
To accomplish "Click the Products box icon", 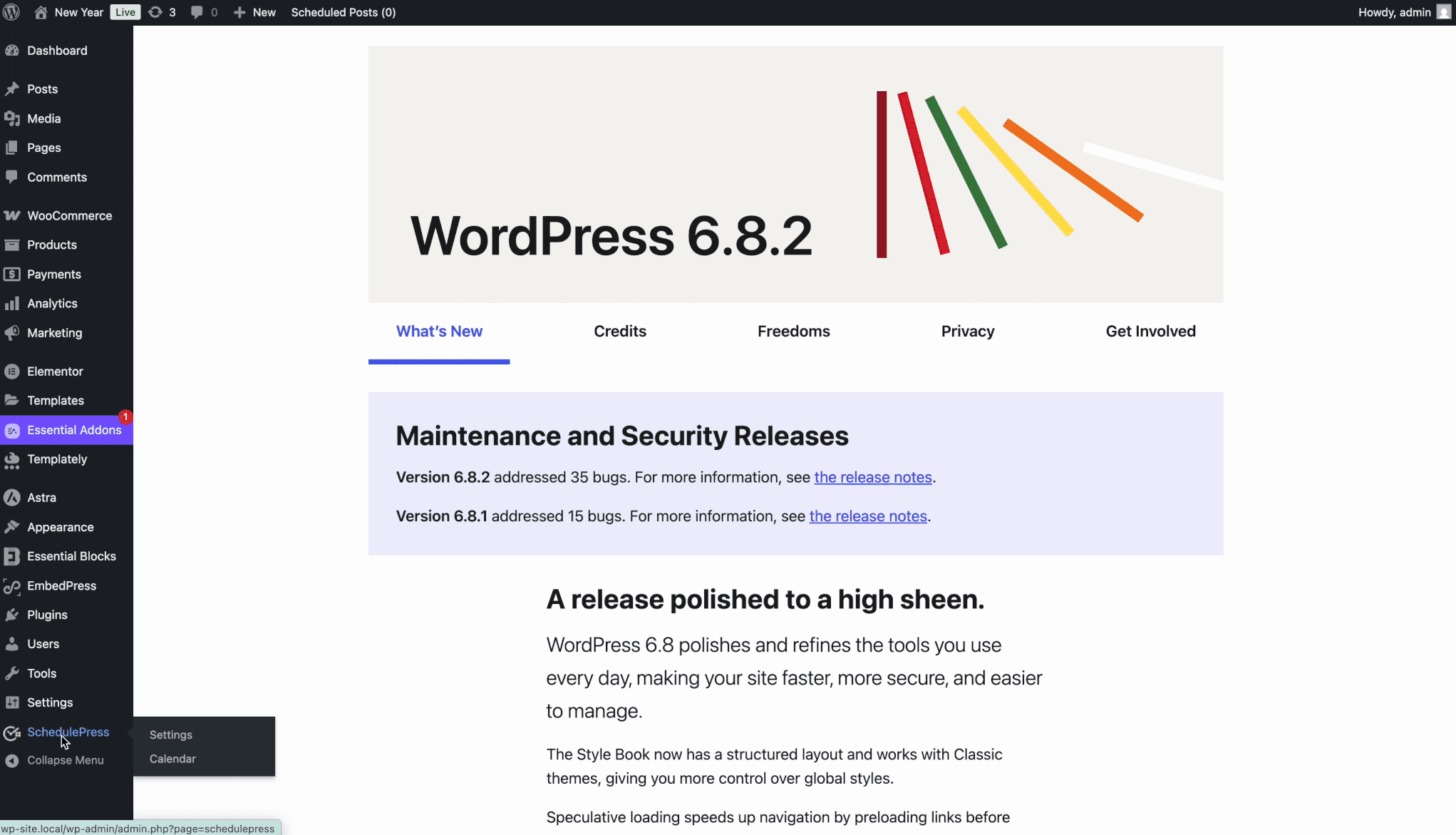I will point(12,245).
